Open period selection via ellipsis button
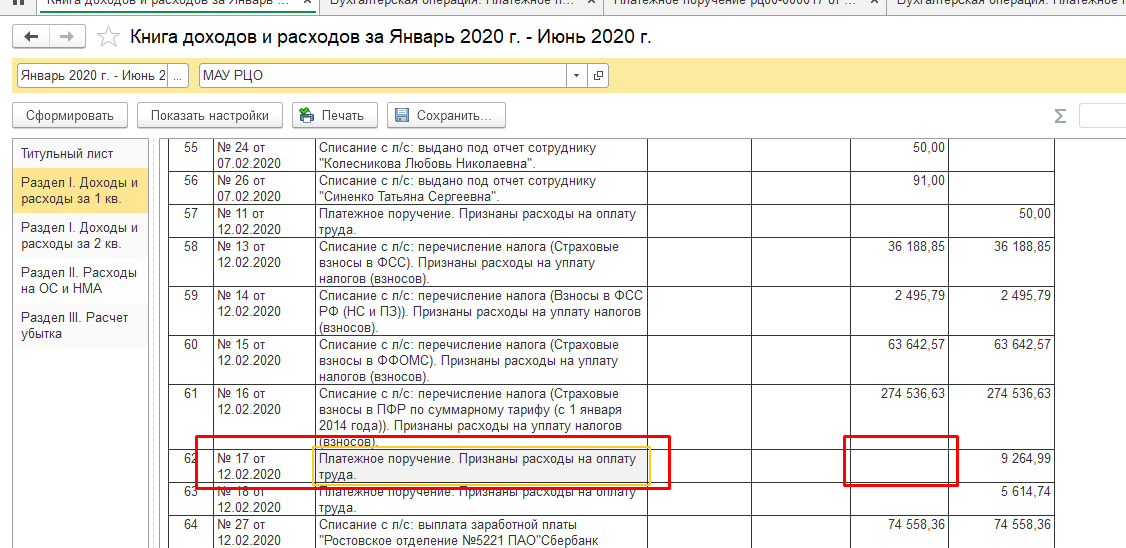This screenshot has width=1126, height=548. [178, 76]
